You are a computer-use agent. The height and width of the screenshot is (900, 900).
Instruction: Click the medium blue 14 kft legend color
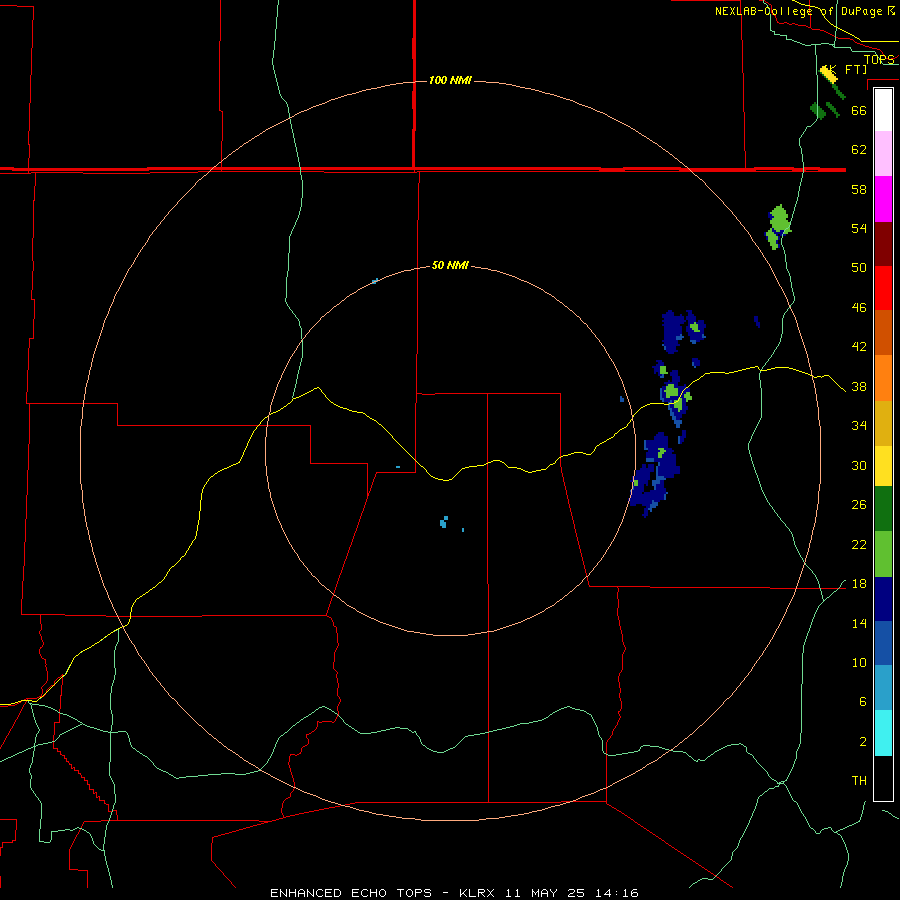[x=883, y=643]
